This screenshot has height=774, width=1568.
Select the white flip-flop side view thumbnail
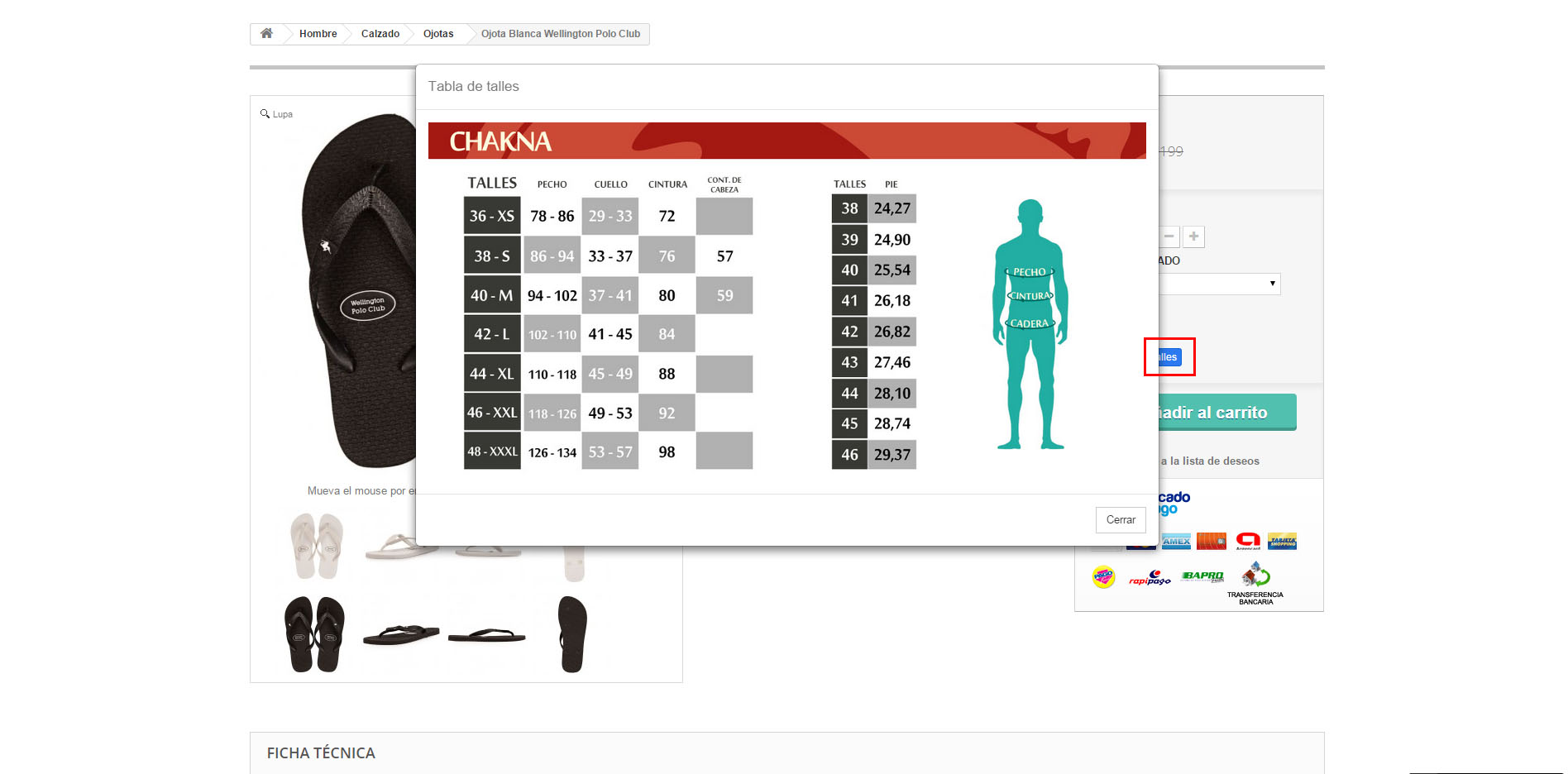[x=401, y=546]
